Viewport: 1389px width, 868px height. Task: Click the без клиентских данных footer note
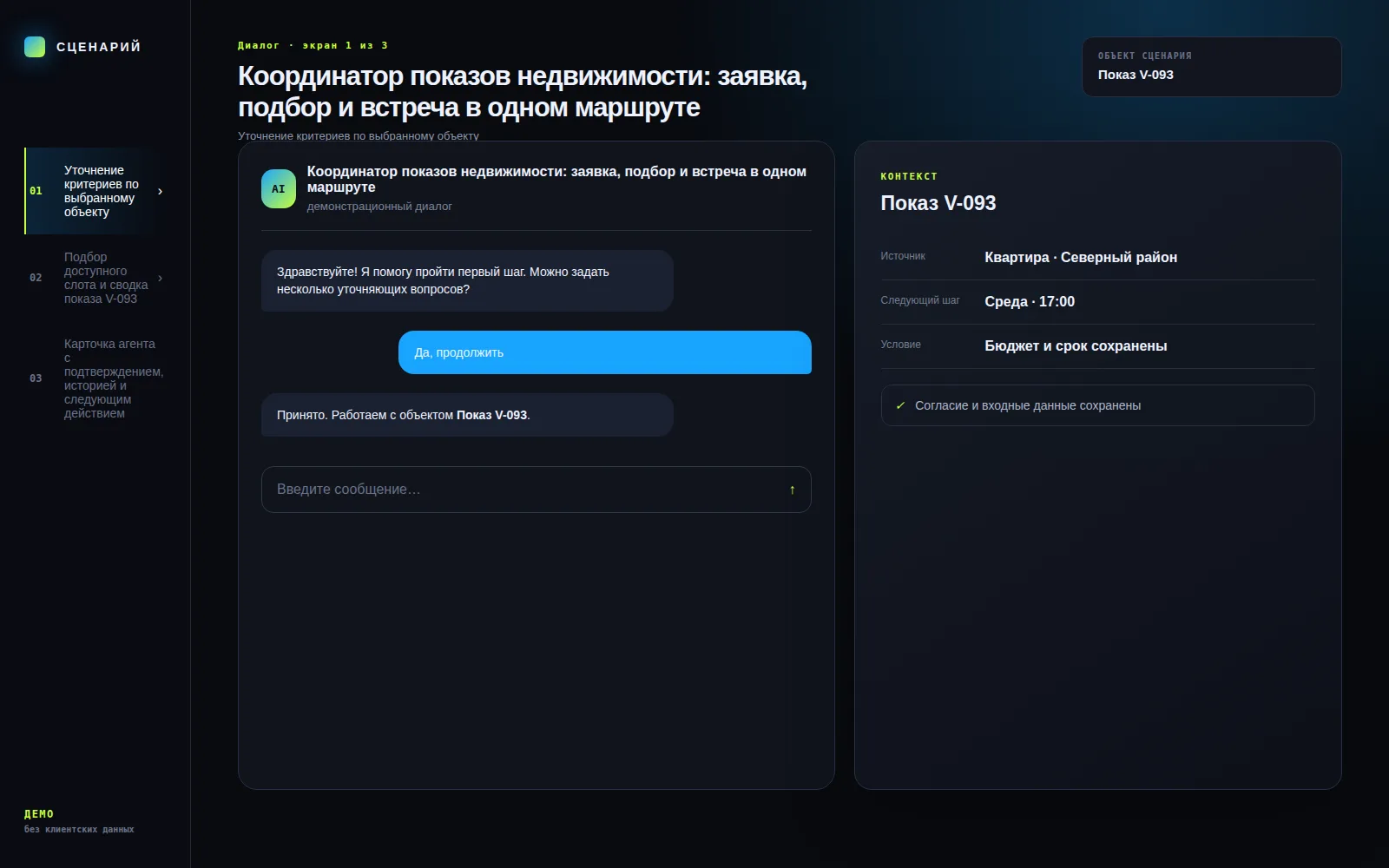click(79, 830)
